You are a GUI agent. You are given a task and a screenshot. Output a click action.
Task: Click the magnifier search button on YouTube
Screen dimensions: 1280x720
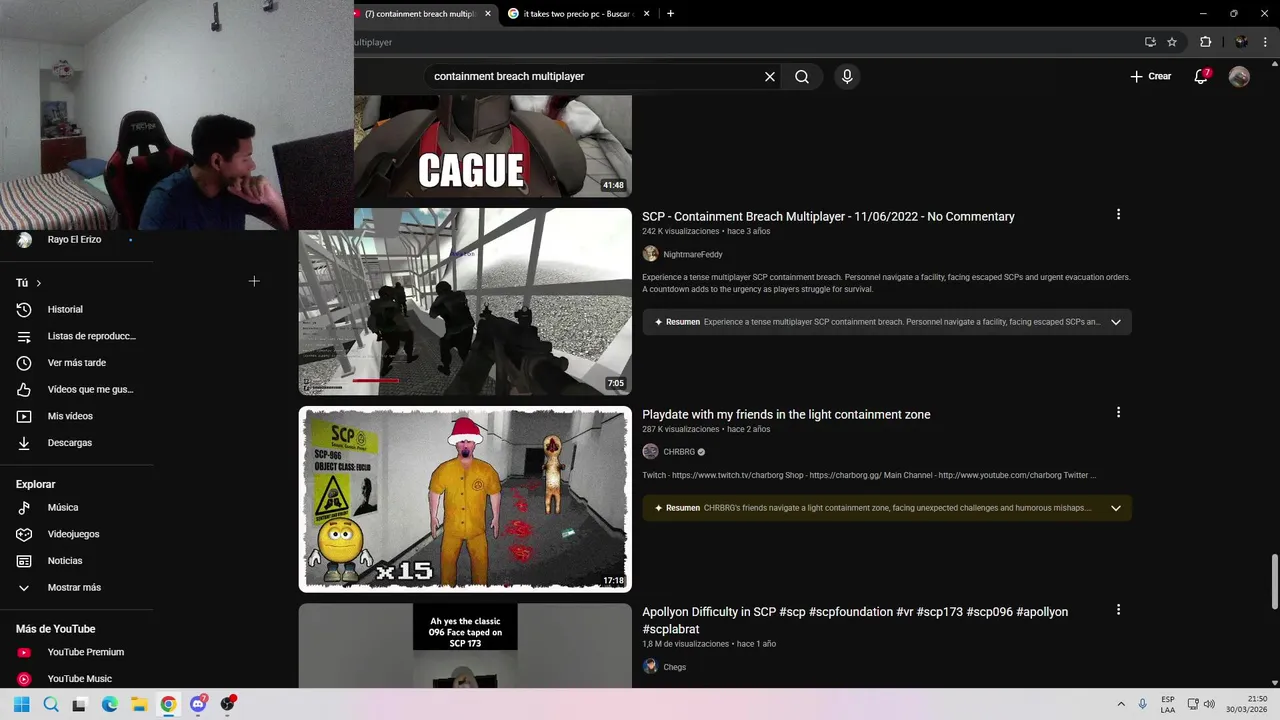coord(802,77)
